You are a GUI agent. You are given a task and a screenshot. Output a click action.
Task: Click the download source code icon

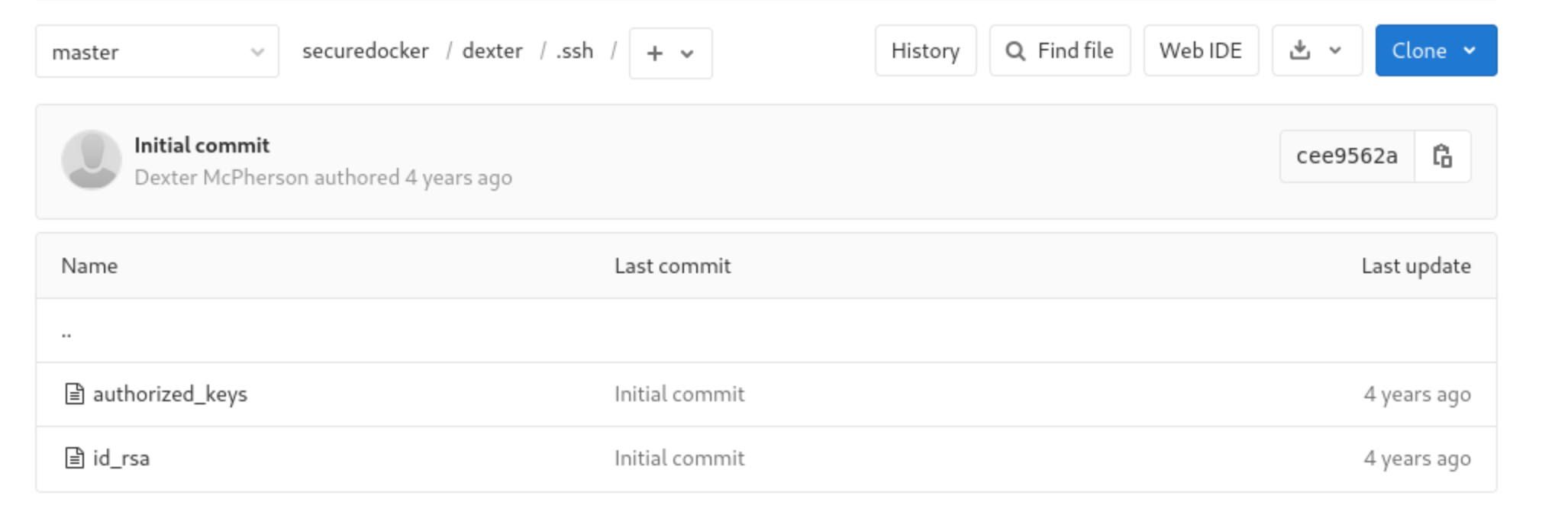coord(1300,50)
